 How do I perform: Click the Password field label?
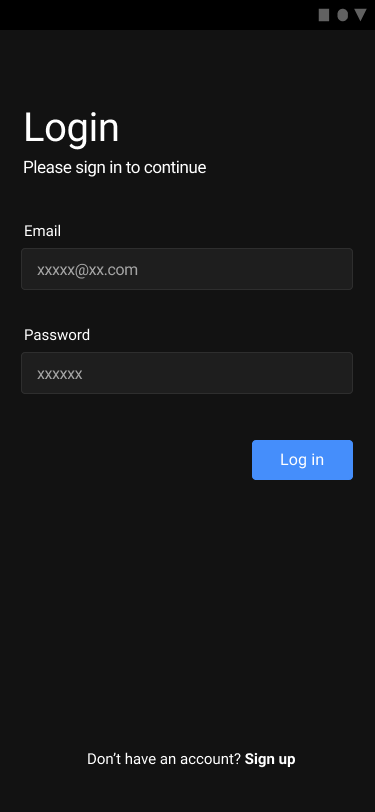click(x=57, y=335)
